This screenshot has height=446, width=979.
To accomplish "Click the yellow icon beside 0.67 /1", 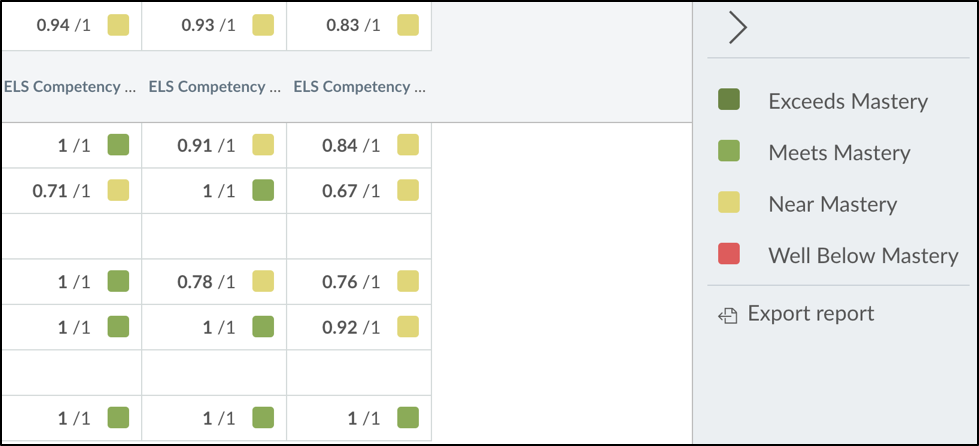I will (408, 191).
